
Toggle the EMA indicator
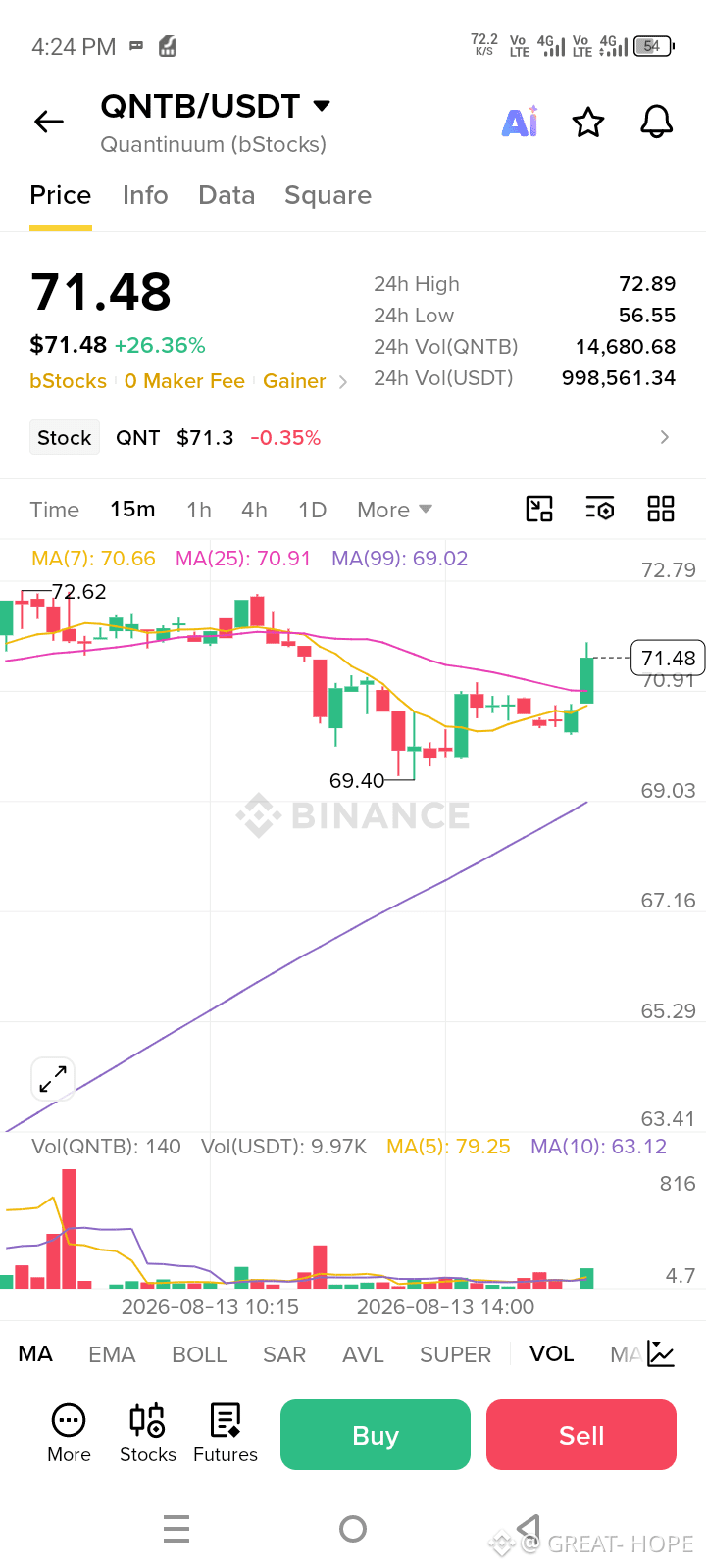[112, 1354]
